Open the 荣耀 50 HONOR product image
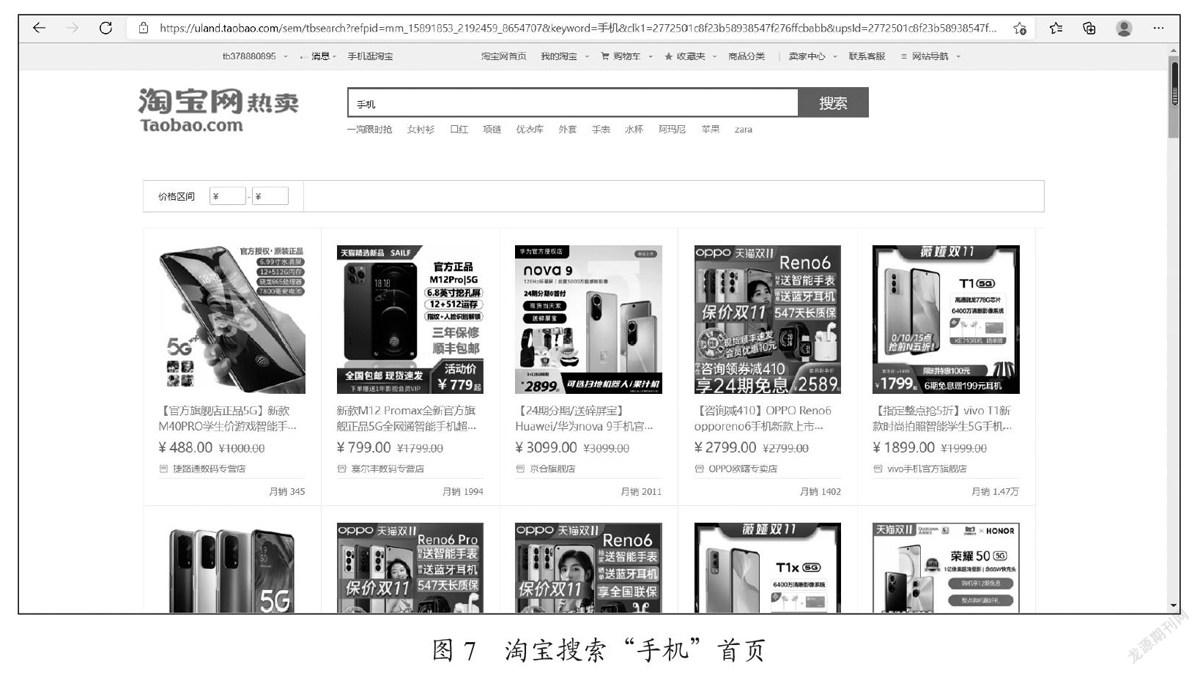 click(x=946, y=568)
